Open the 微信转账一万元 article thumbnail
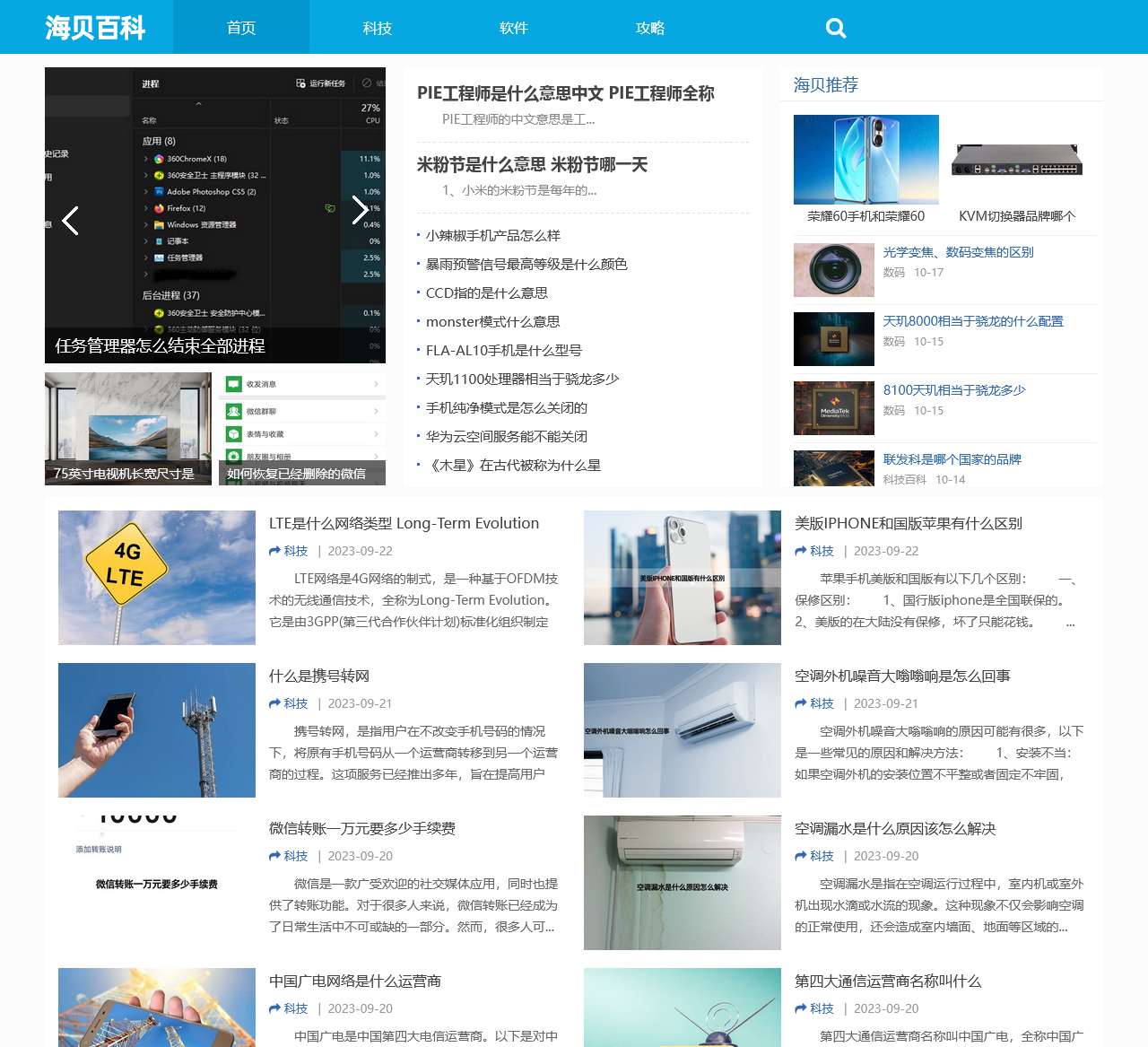This screenshot has width=1148, height=1047. pos(157,883)
